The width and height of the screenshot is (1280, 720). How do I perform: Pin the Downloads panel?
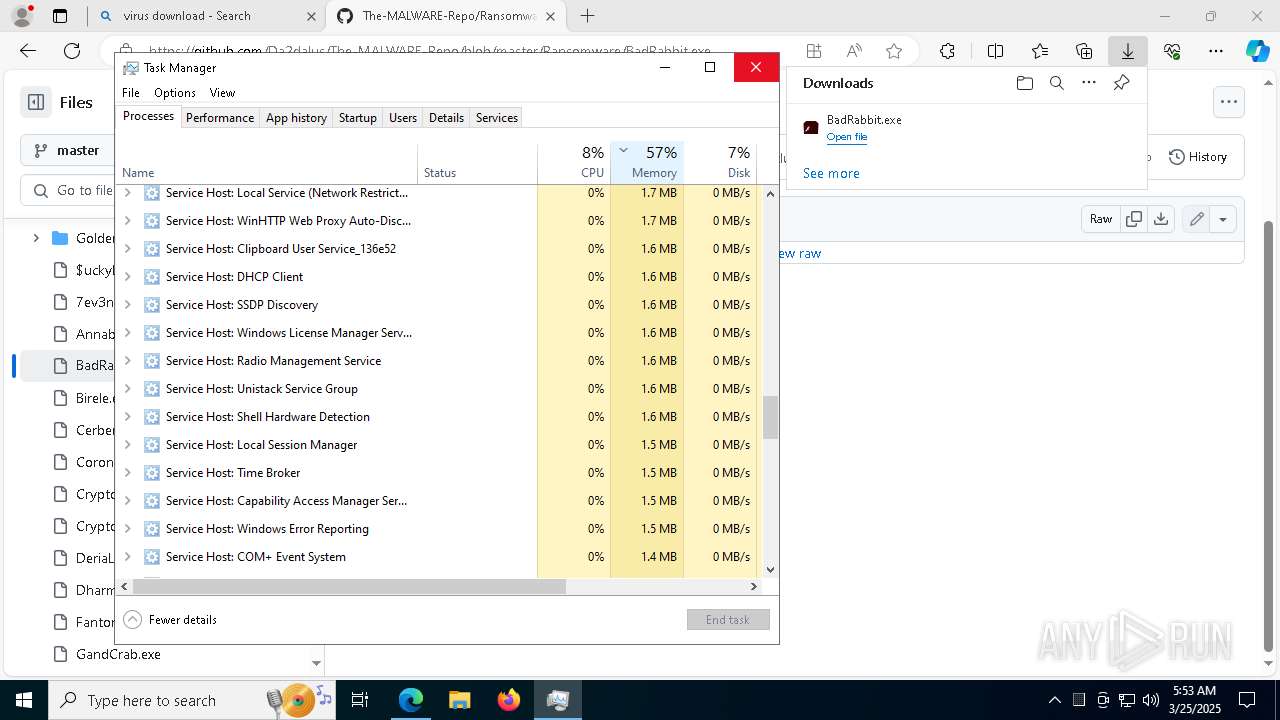tap(1121, 83)
